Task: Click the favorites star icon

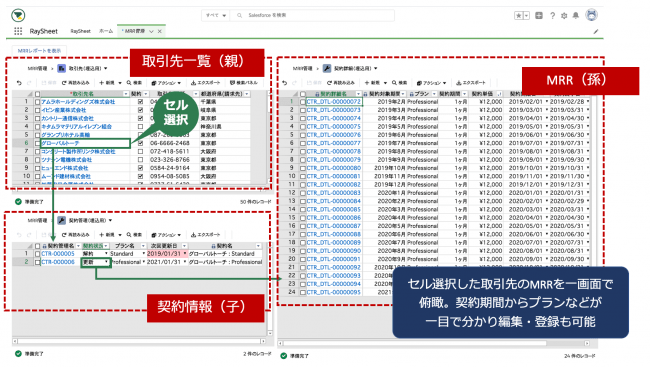Action: pyautogui.click(x=519, y=16)
